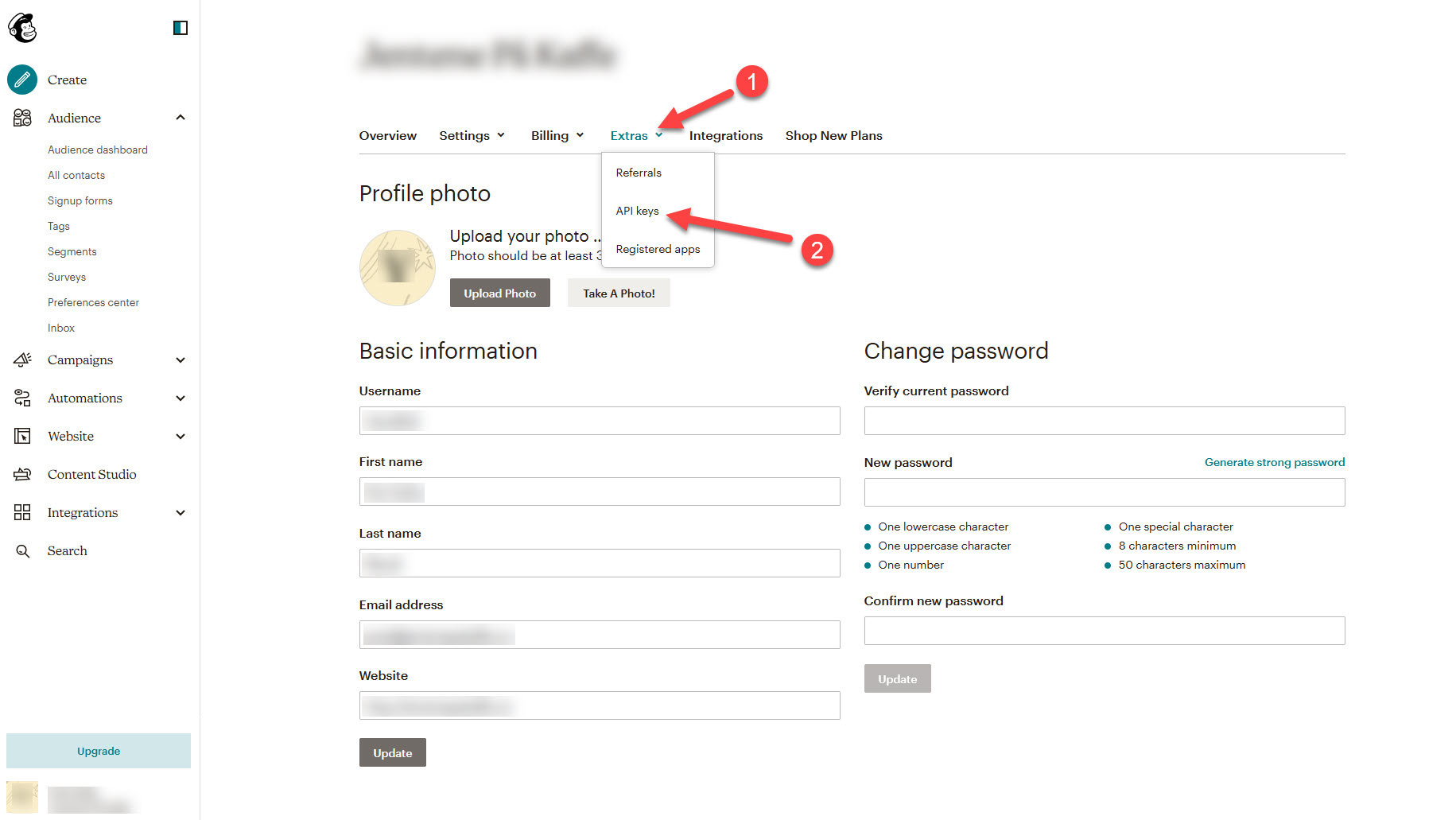The image size is (1456, 820).
Task: Click the Integrations grid icon
Action: pyautogui.click(x=22, y=512)
